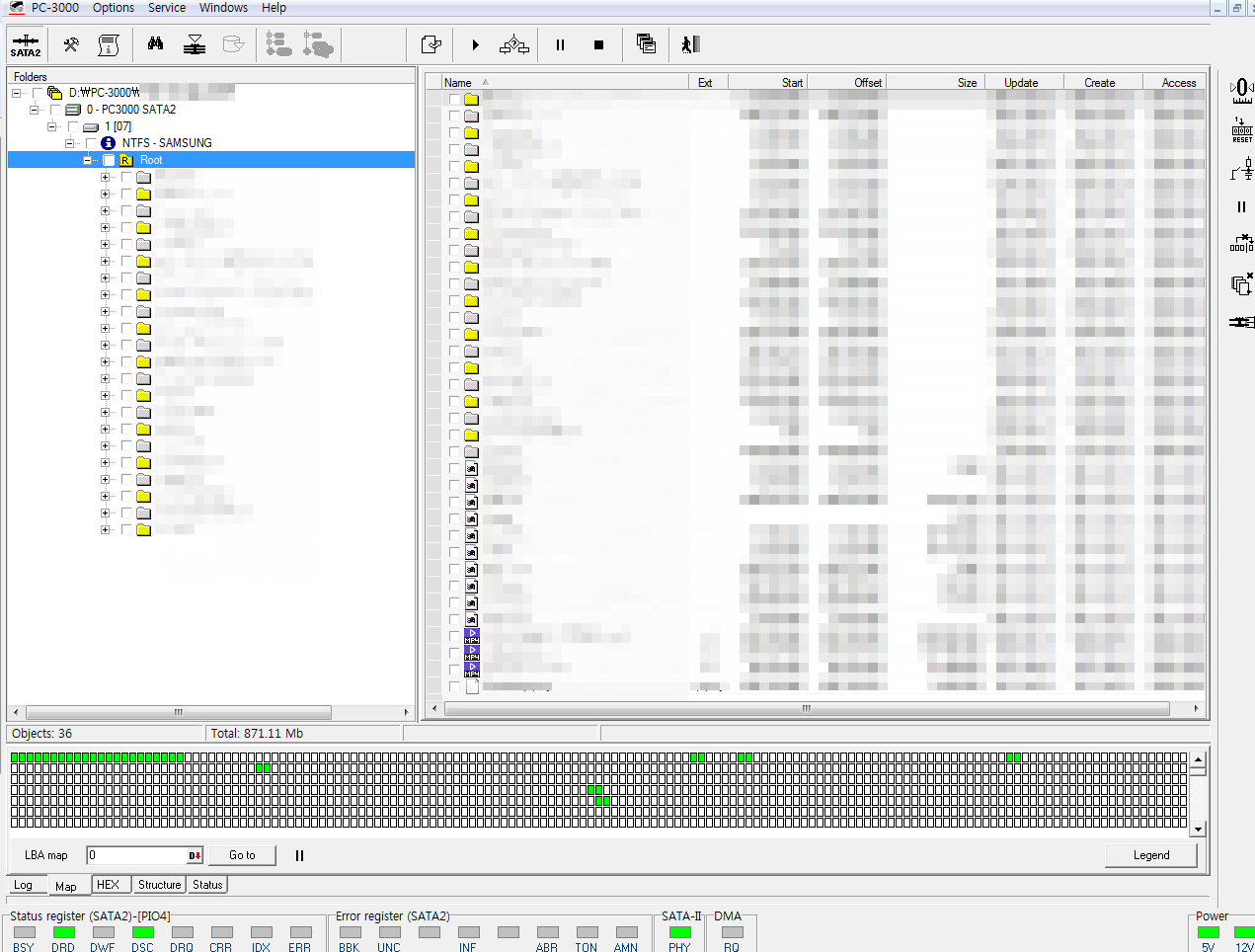Tick the checkbox for 0 - PC3000 SATA2
1255x952 pixels.
[55, 110]
